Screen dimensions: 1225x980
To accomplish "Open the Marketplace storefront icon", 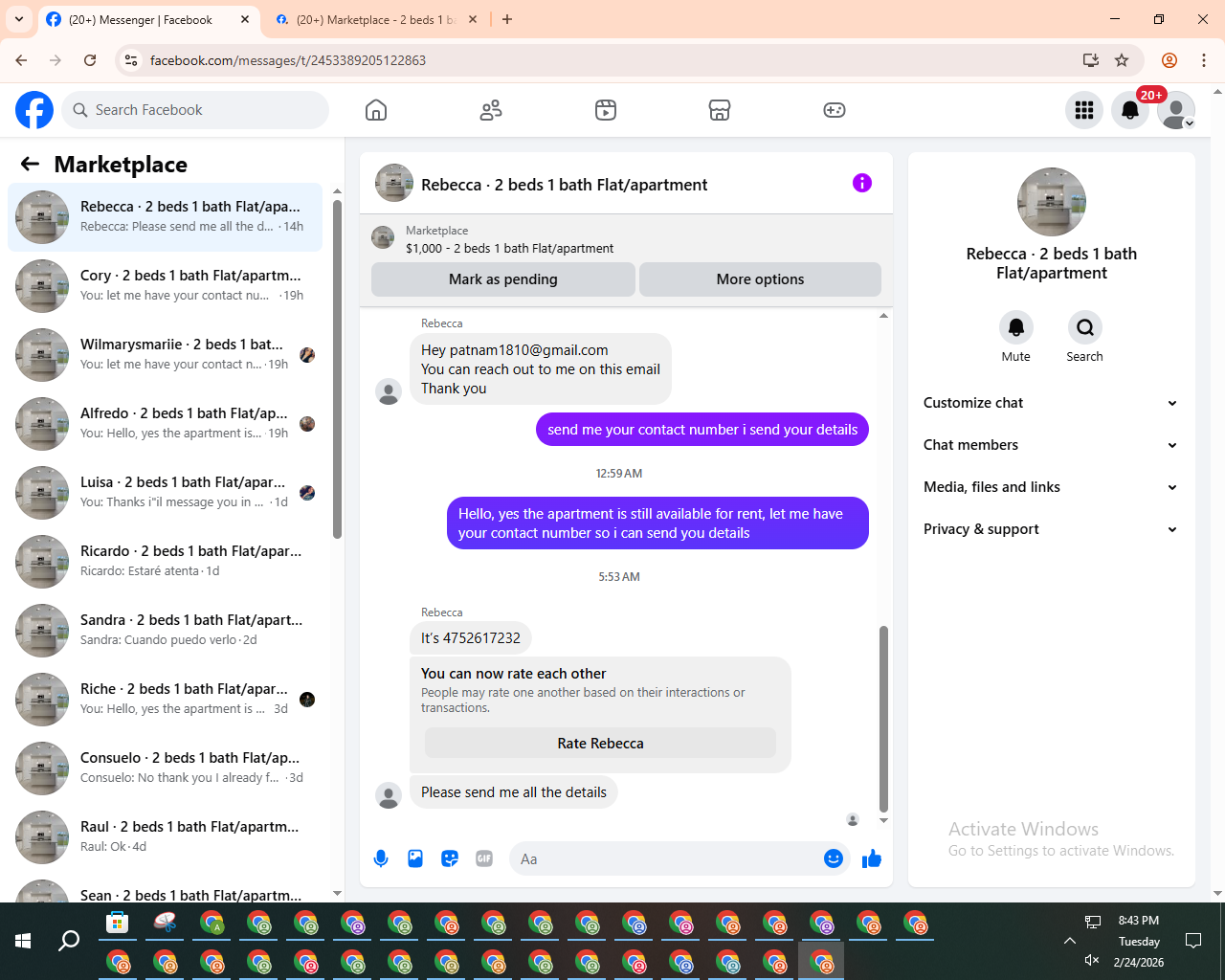I will click(x=720, y=110).
